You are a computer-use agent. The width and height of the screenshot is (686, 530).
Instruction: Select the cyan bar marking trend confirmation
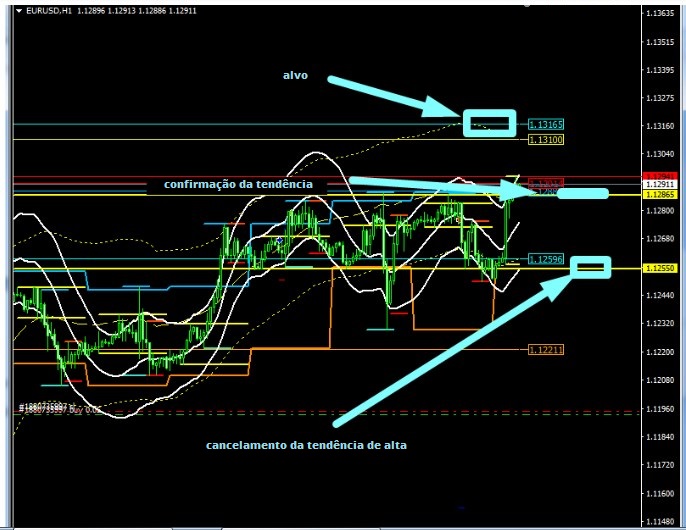[x=581, y=191]
